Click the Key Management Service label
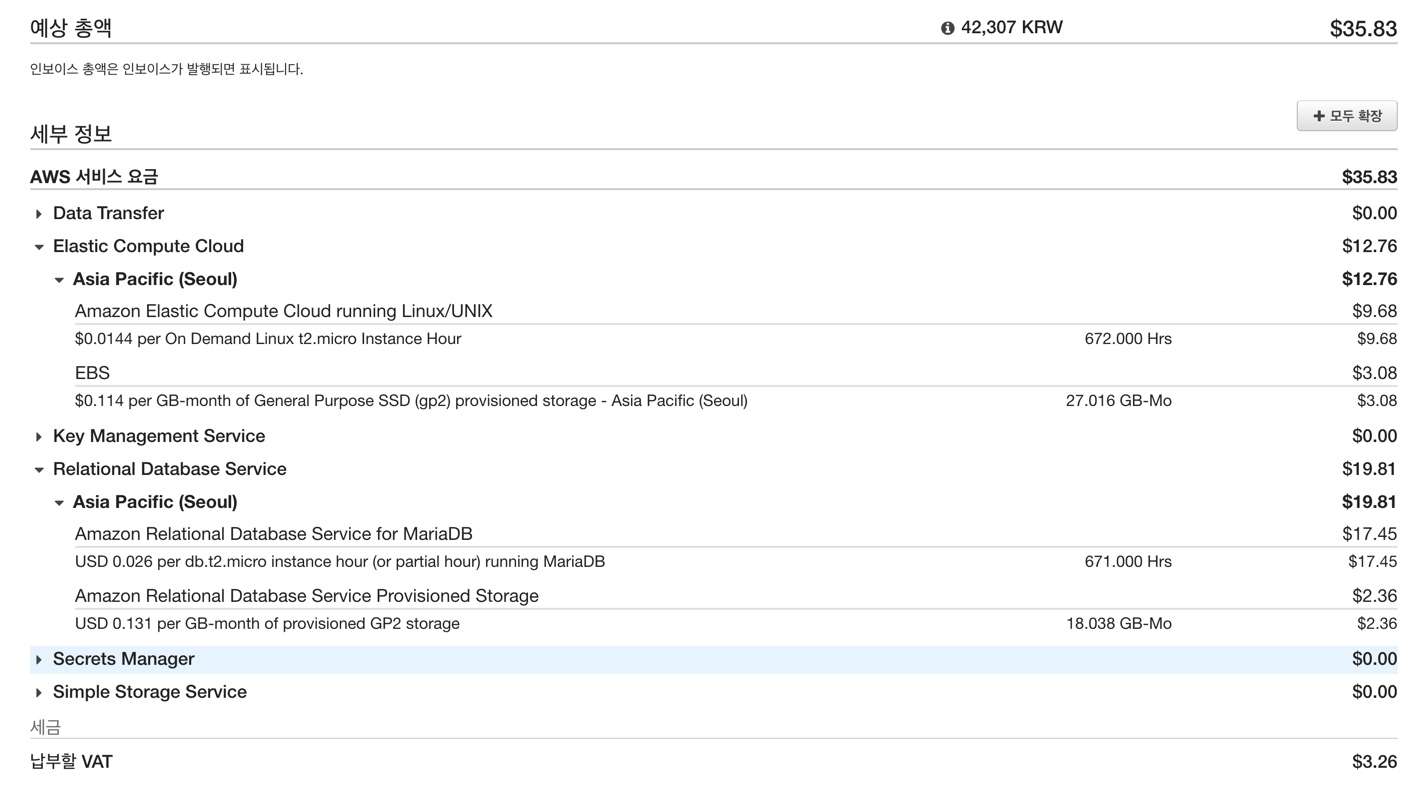The height and width of the screenshot is (789, 1415). [158, 436]
